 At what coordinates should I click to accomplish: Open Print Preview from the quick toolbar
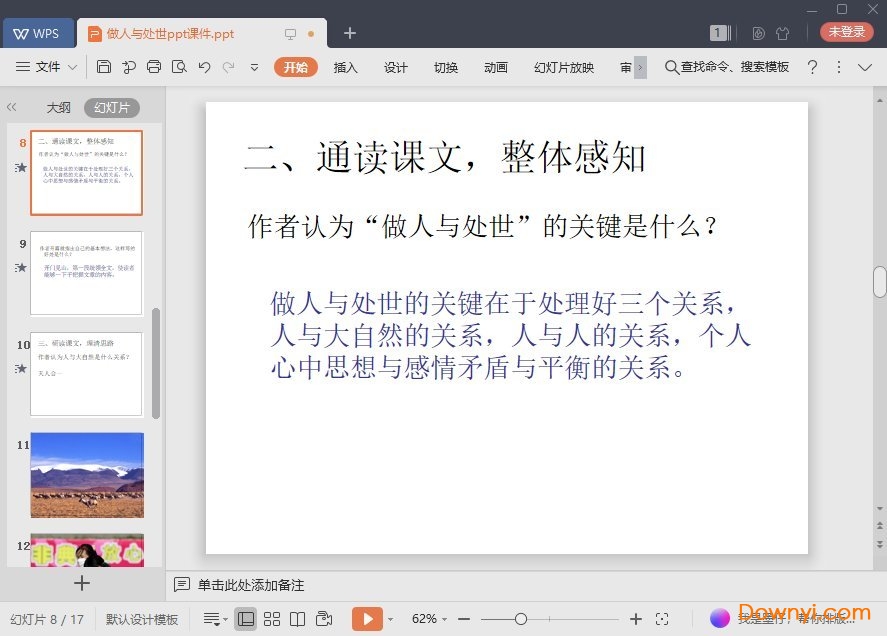(x=179, y=67)
